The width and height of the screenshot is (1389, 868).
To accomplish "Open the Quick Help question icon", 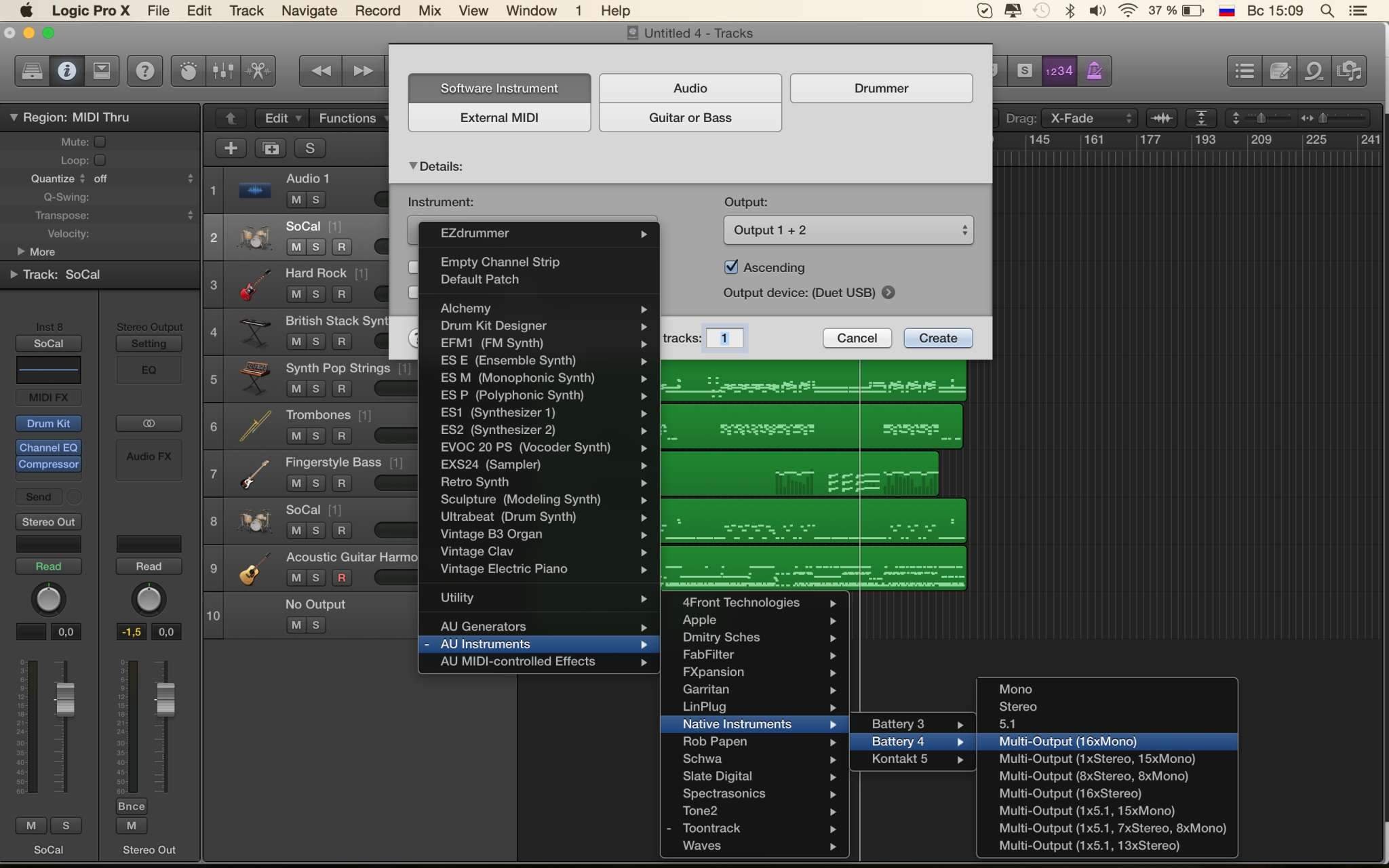I will coord(144,71).
